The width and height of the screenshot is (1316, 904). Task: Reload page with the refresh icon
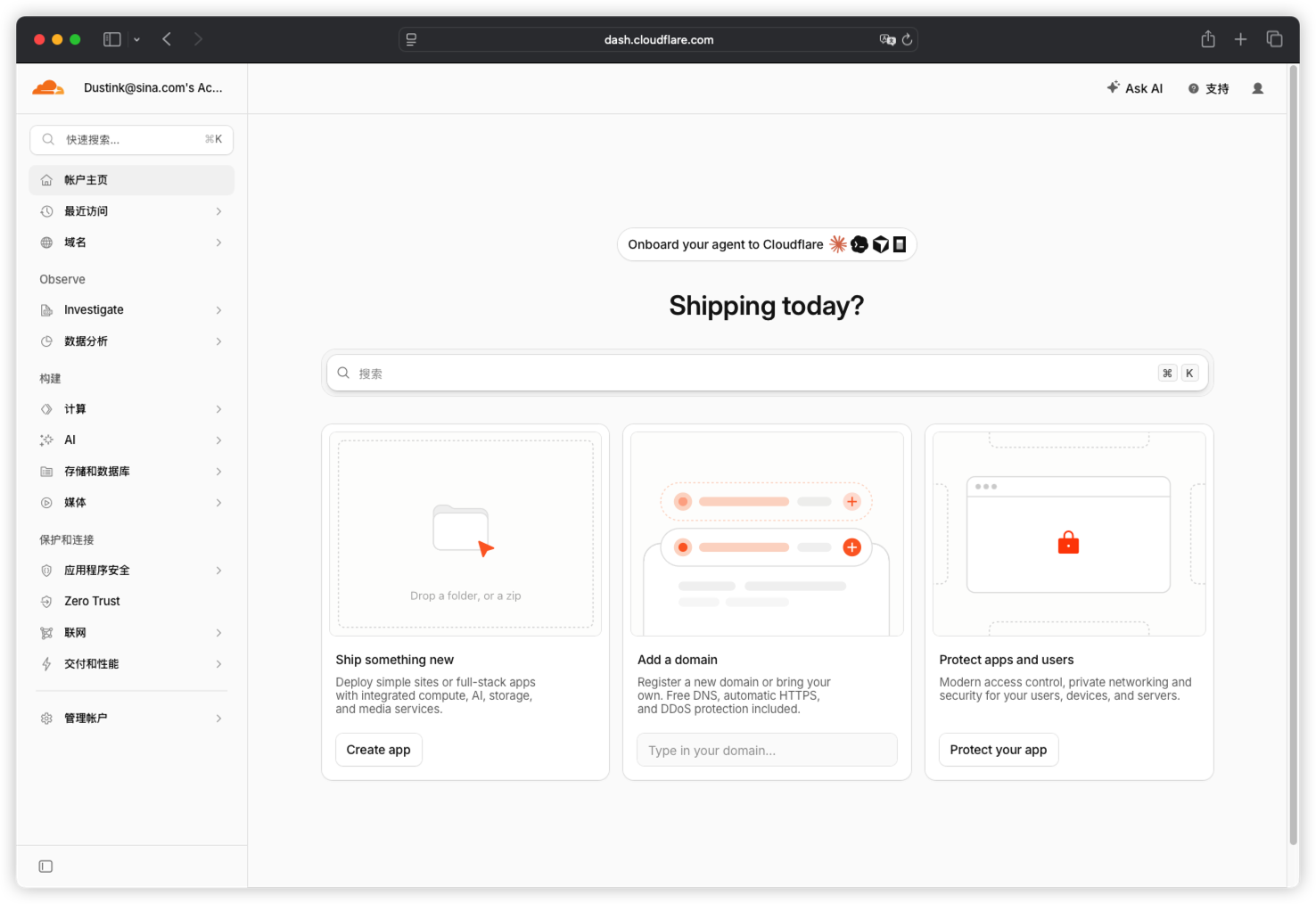(907, 39)
